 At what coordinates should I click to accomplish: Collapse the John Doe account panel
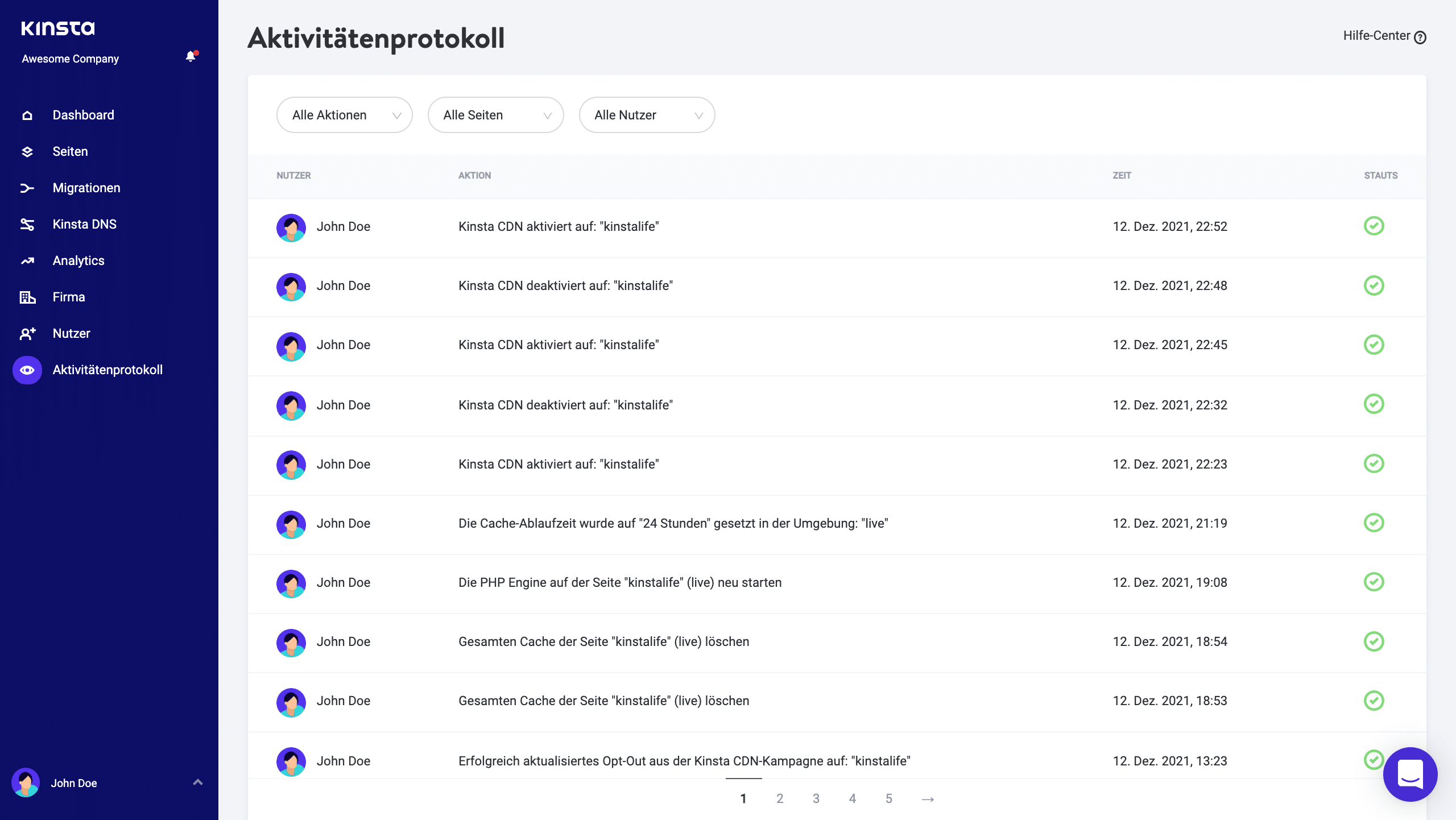coord(198,782)
